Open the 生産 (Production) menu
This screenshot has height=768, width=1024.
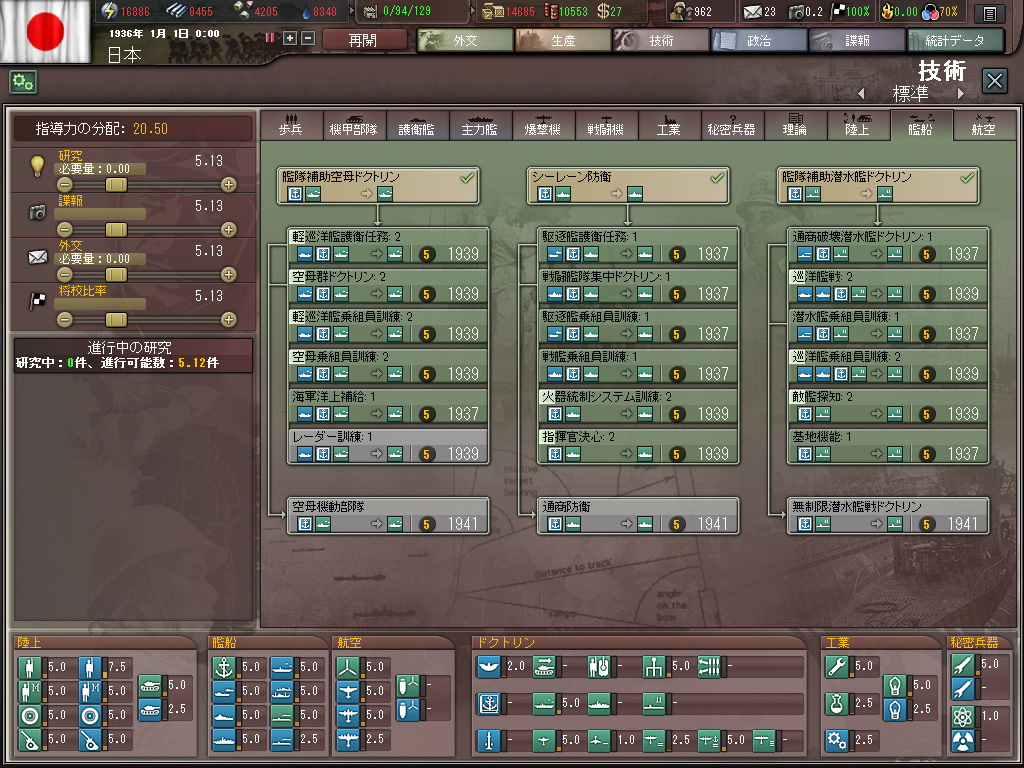(x=563, y=40)
